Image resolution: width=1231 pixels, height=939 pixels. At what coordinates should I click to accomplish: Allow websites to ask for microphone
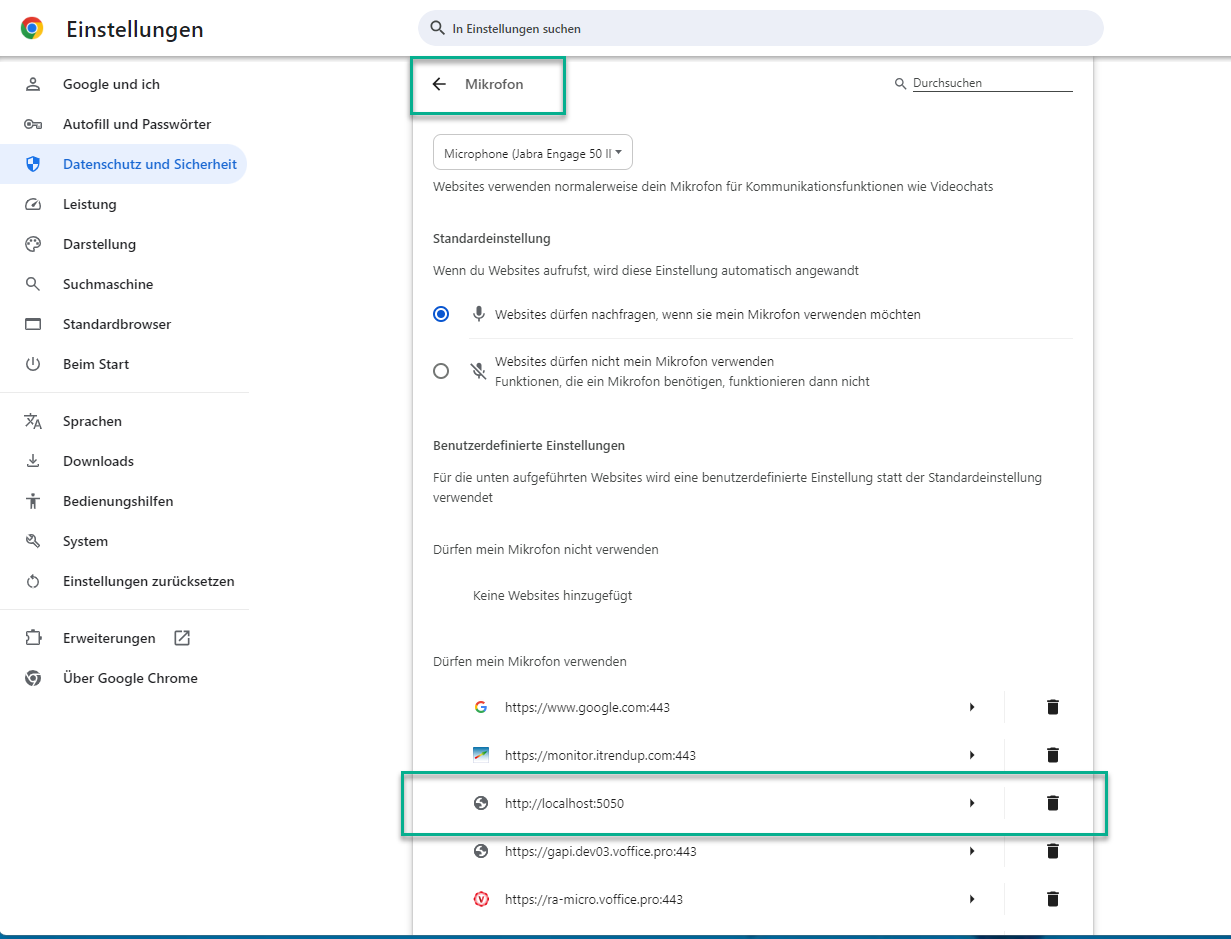point(441,314)
